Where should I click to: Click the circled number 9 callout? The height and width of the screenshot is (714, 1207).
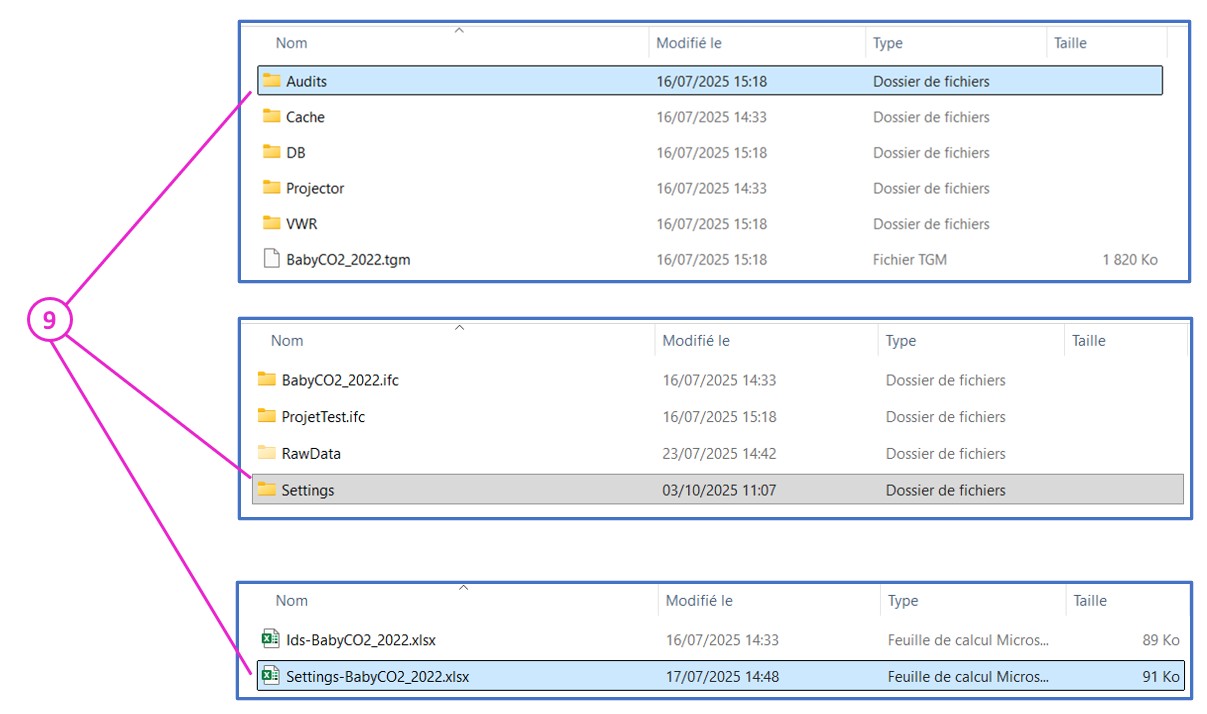click(49, 320)
